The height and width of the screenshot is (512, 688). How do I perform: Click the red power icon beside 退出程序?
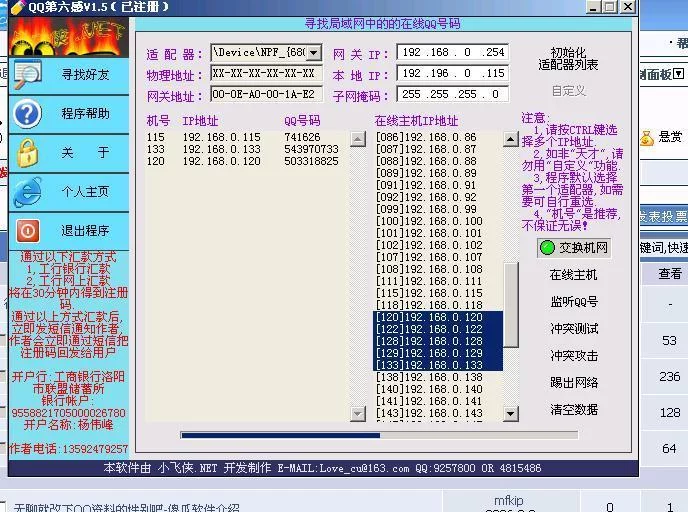click(x=27, y=231)
